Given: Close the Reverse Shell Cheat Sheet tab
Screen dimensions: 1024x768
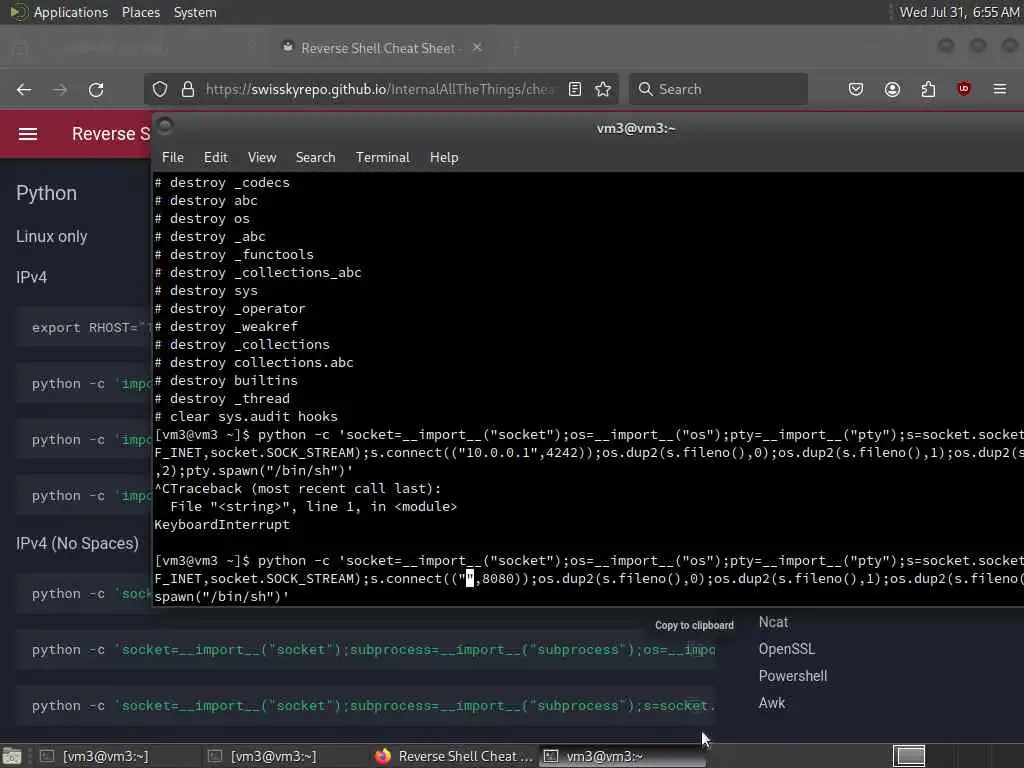Looking at the screenshot, I should click(477, 48).
